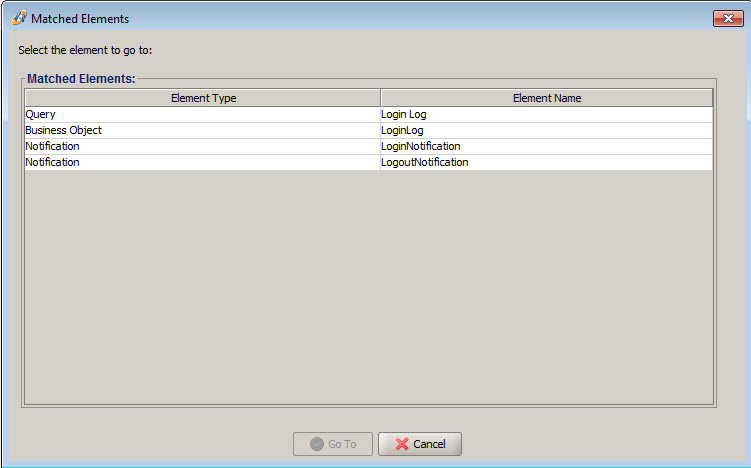751x468 pixels.
Task: Select the 'LogoutNotification' element name
Action: [546, 162]
